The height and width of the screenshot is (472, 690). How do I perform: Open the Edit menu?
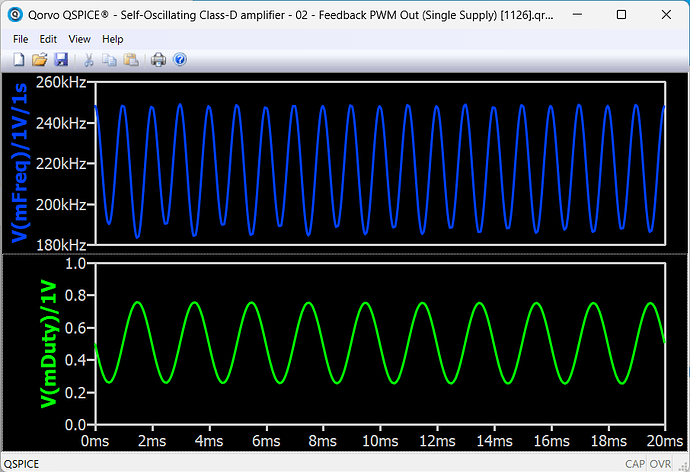tap(48, 39)
